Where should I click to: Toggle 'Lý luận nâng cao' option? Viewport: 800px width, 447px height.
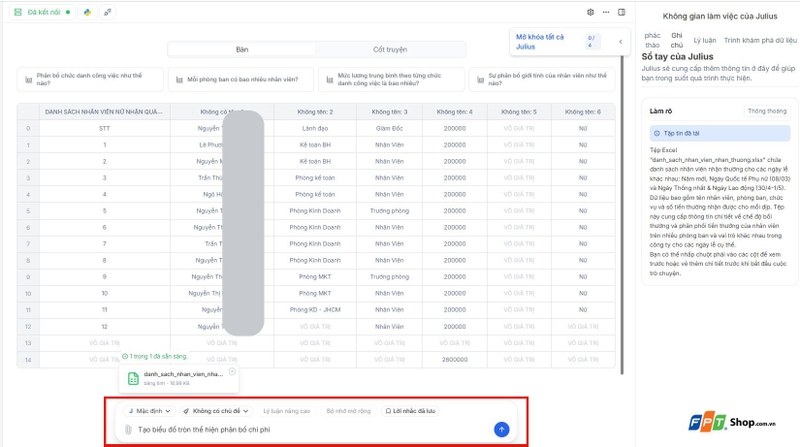click(286, 411)
